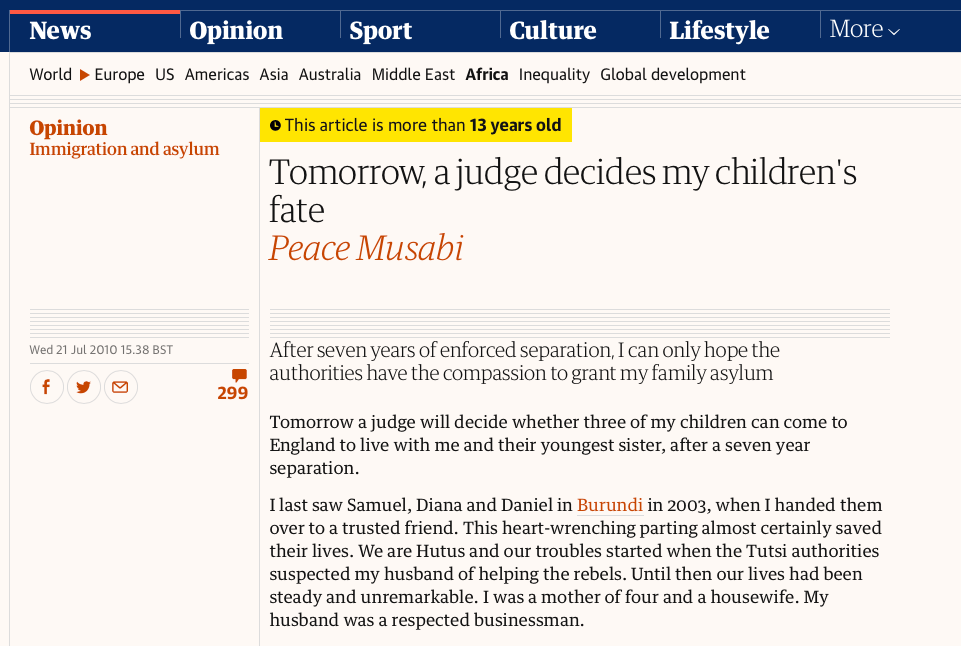The height and width of the screenshot is (646, 961).
Task: Open the 299 comments bubble
Action: click(233, 386)
